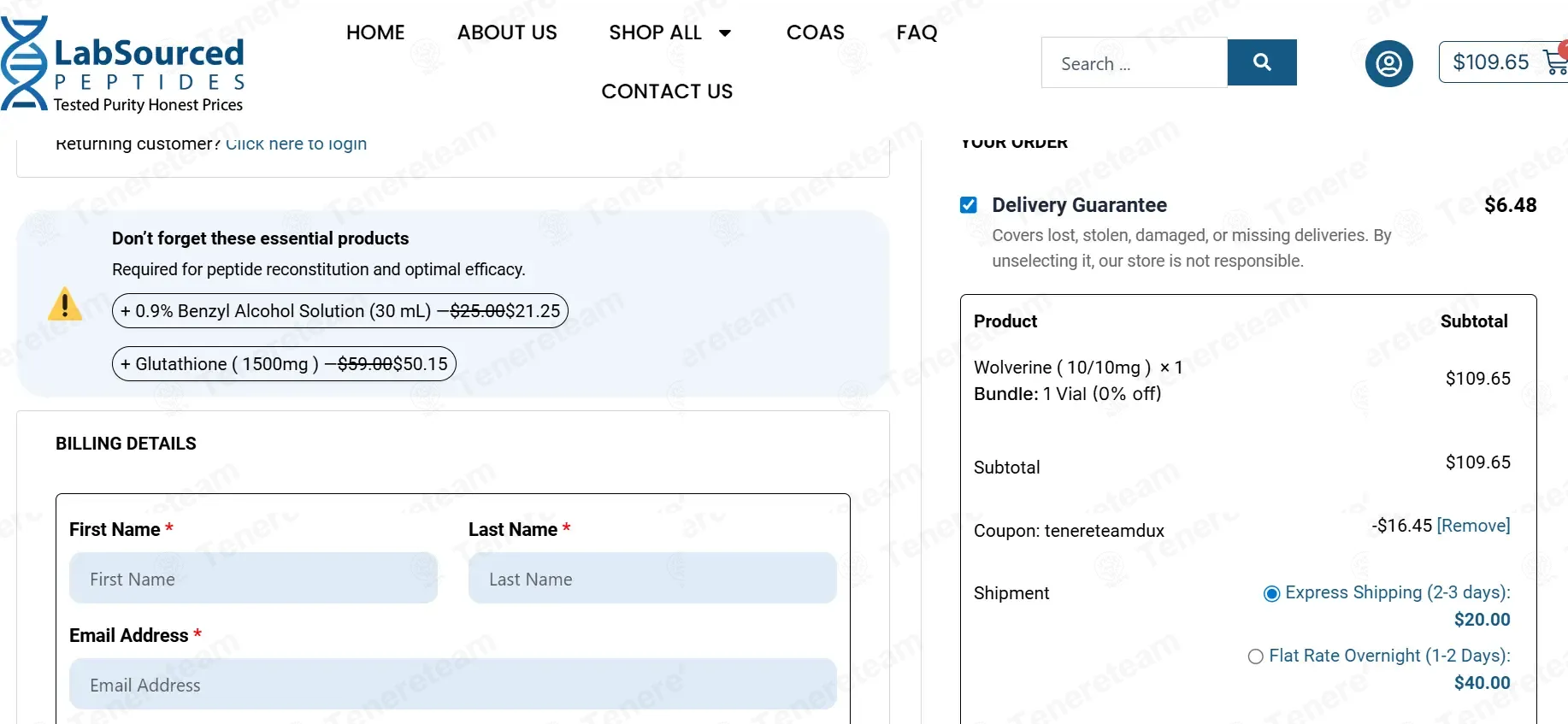The image size is (1568, 724).
Task: Open the ABOUT US page
Action: click(507, 32)
